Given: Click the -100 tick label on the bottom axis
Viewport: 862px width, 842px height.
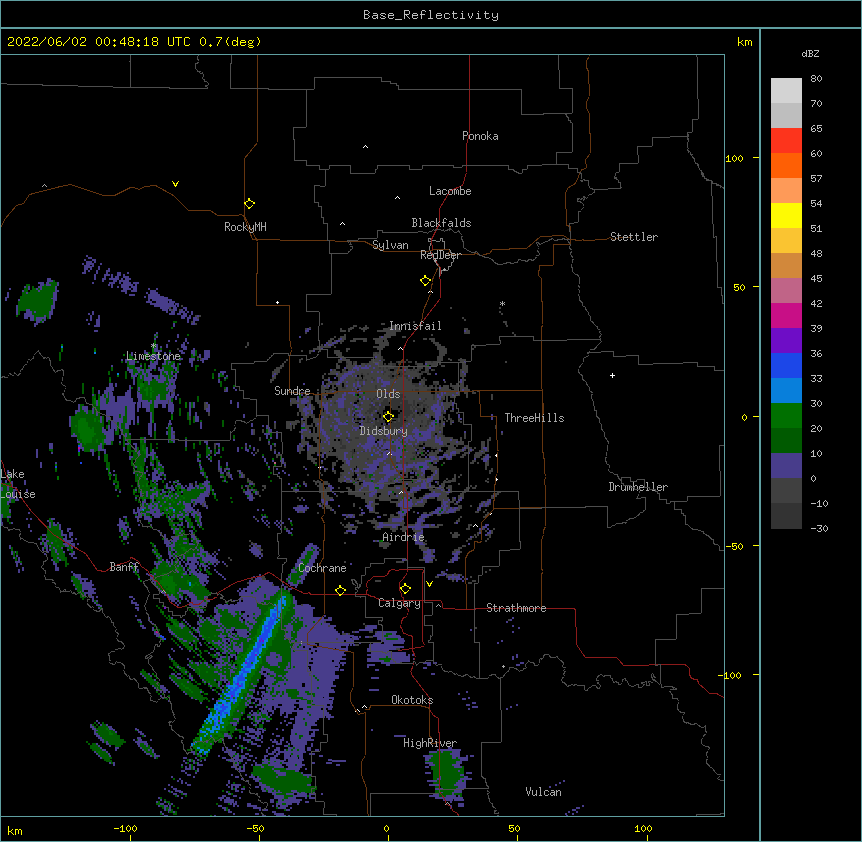Looking at the screenshot, I should click(x=125, y=828).
